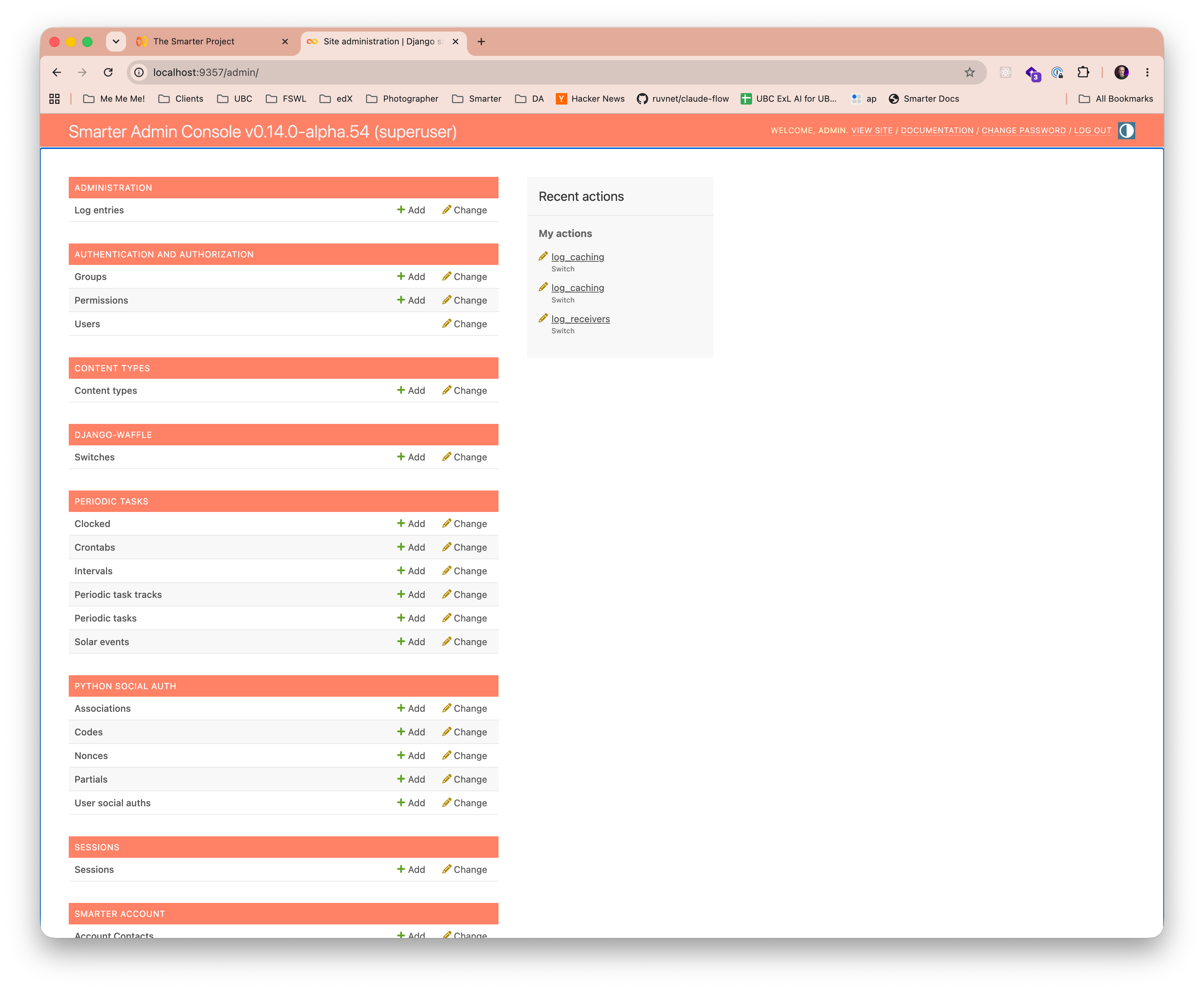Open the Smarter bookmarks folder
Viewport: 1204px width, 991px height.
(477, 99)
